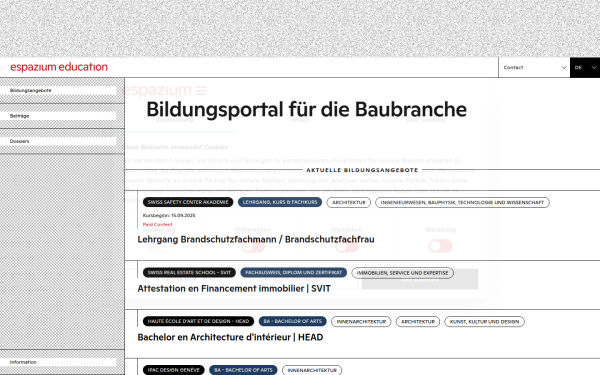Select Architektur tag in Brandschutzfachmann row
This screenshot has width=600, height=375.
point(349,202)
